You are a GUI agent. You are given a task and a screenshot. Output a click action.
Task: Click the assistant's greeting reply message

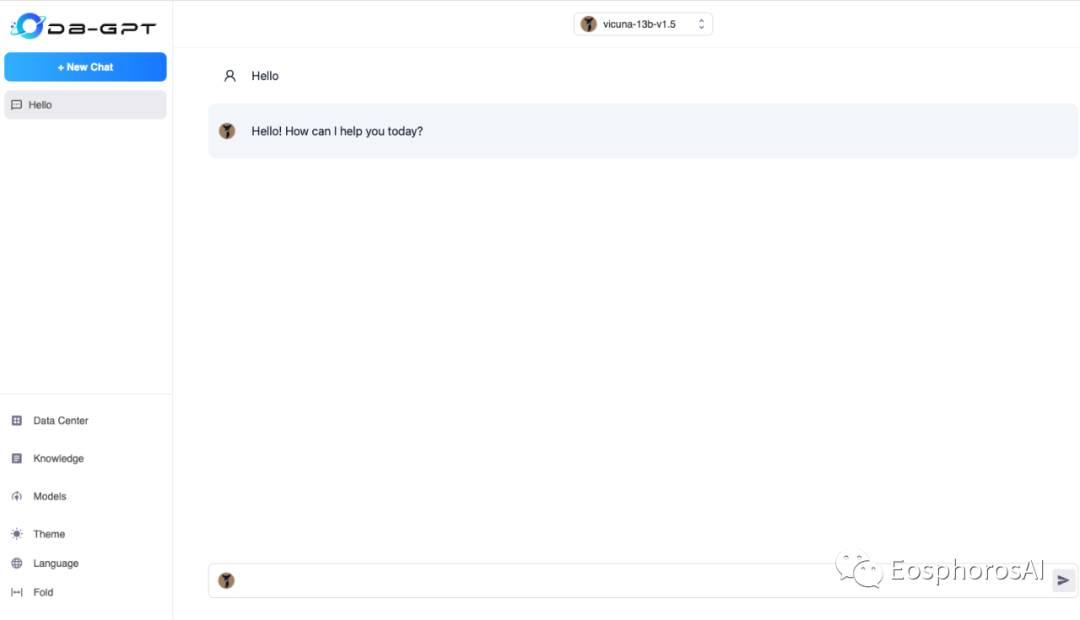point(337,131)
